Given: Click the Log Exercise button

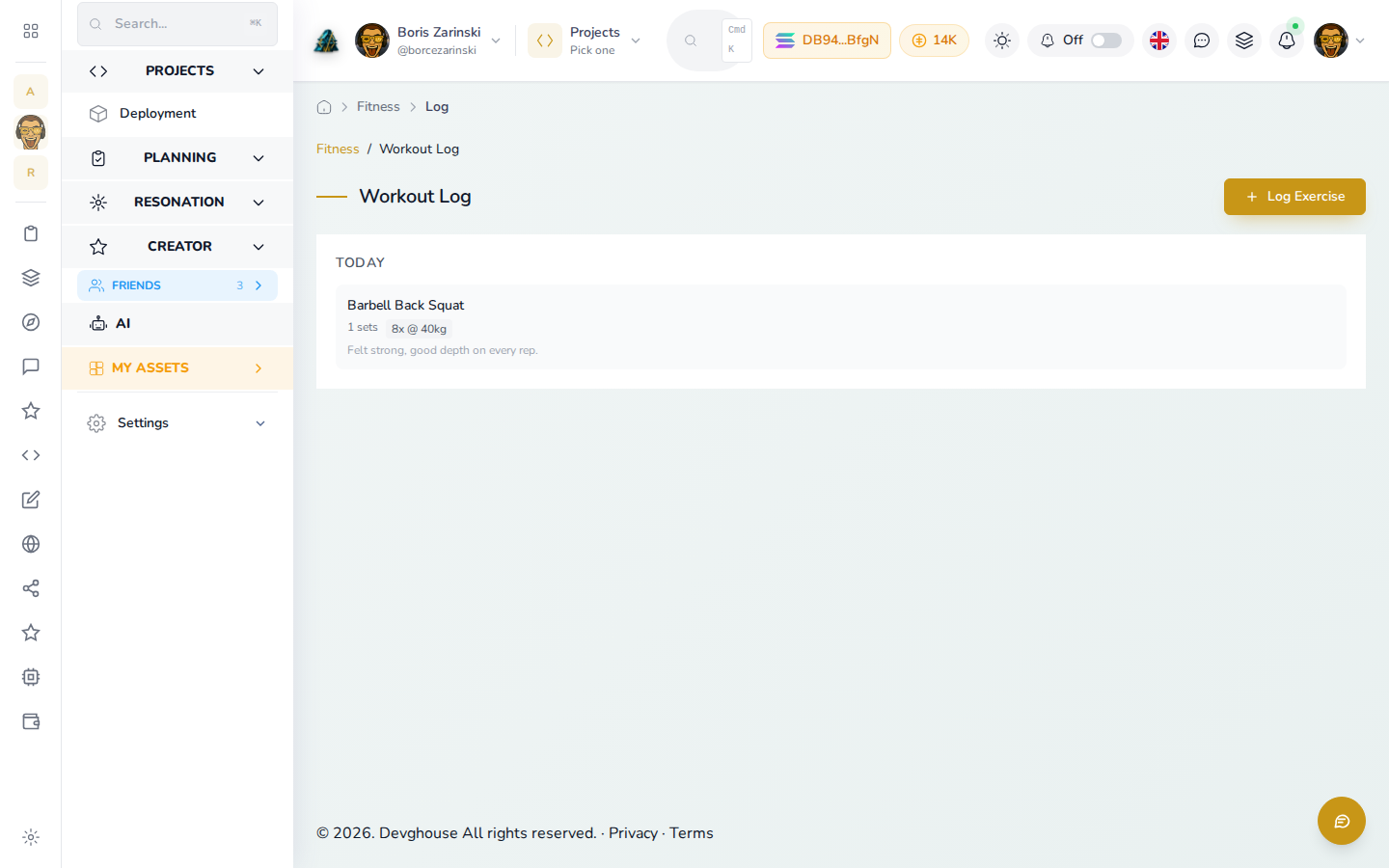Looking at the screenshot, I should point(1294,197).
